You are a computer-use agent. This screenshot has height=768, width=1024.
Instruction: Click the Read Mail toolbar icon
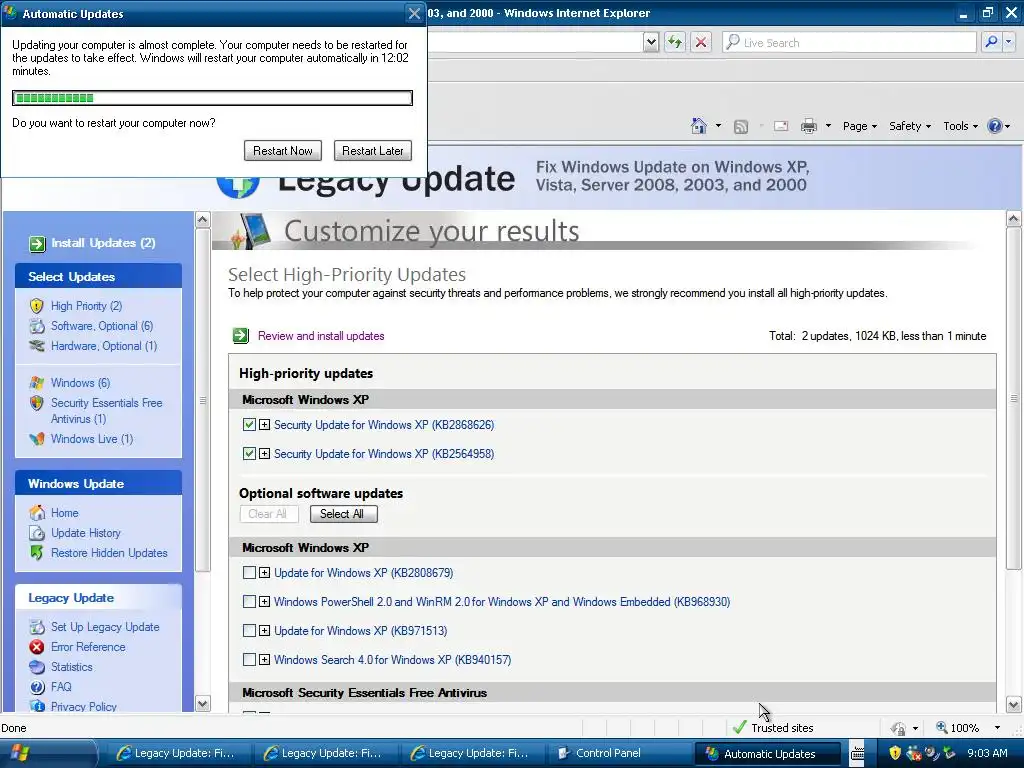781,126
